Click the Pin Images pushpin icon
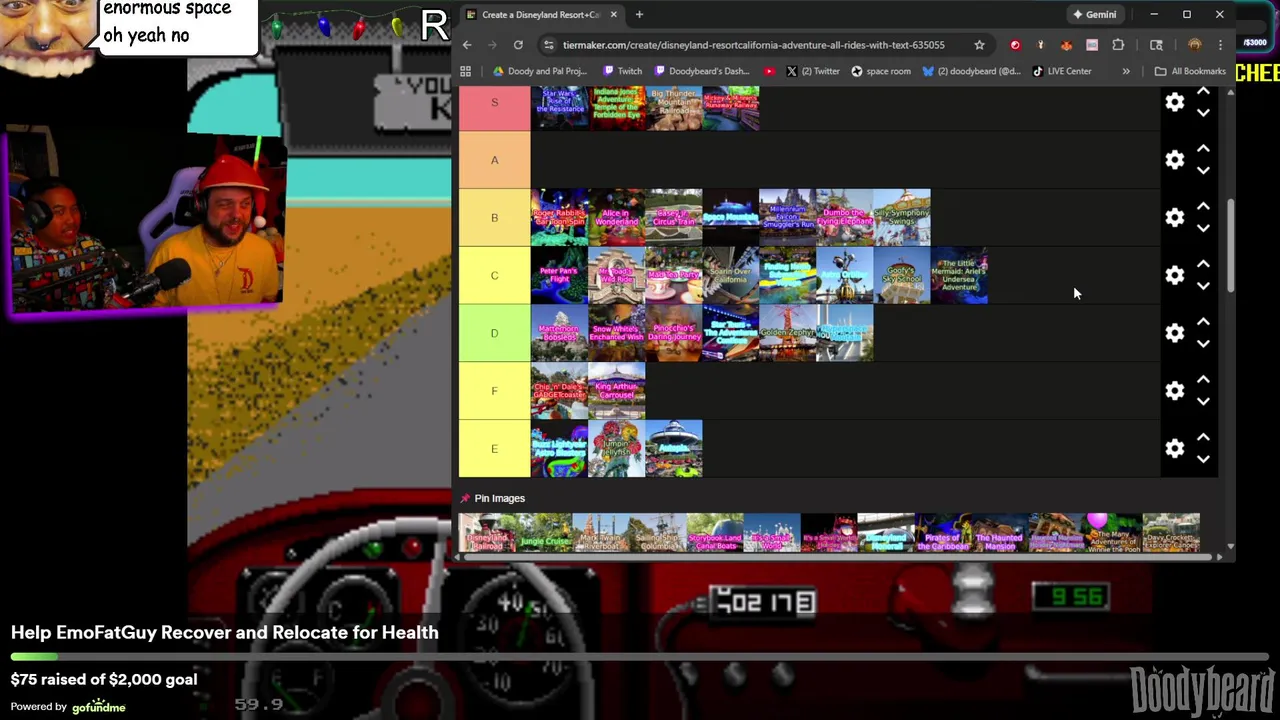Screen dimensions: 1280x720 (x=465, y=498)
